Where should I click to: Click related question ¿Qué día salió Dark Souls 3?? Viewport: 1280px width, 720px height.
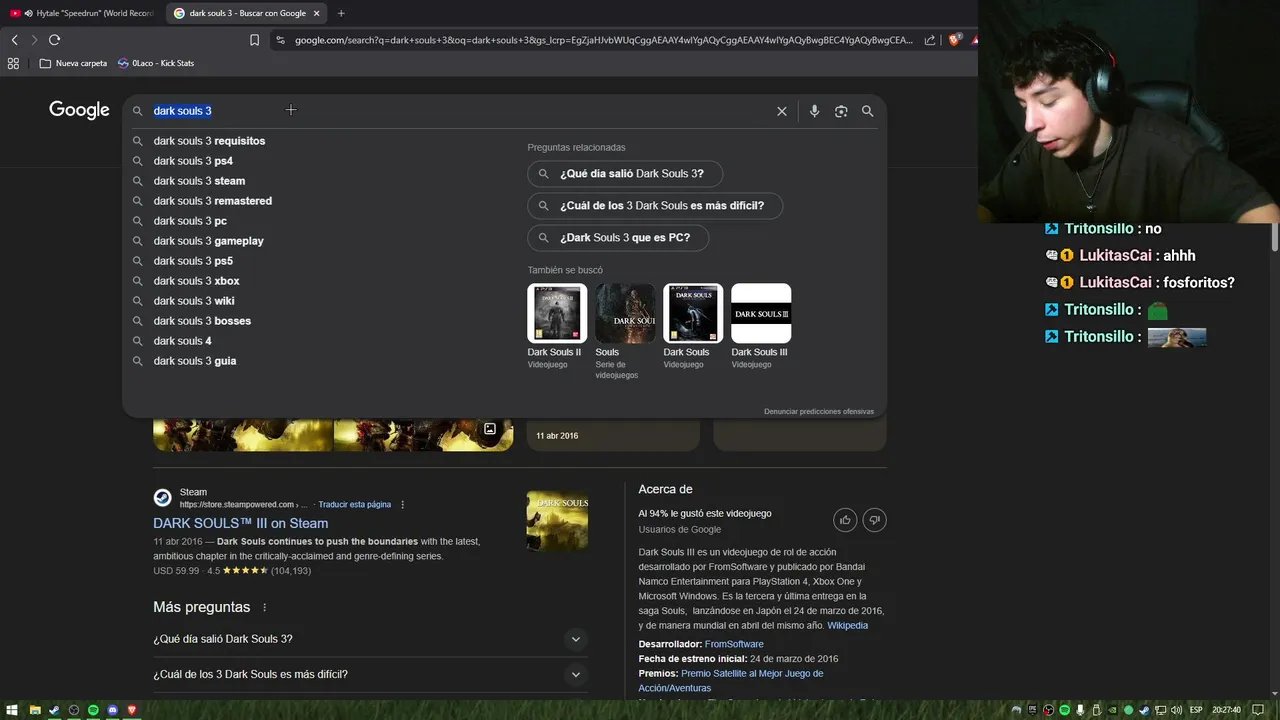(x=625, y=173)
